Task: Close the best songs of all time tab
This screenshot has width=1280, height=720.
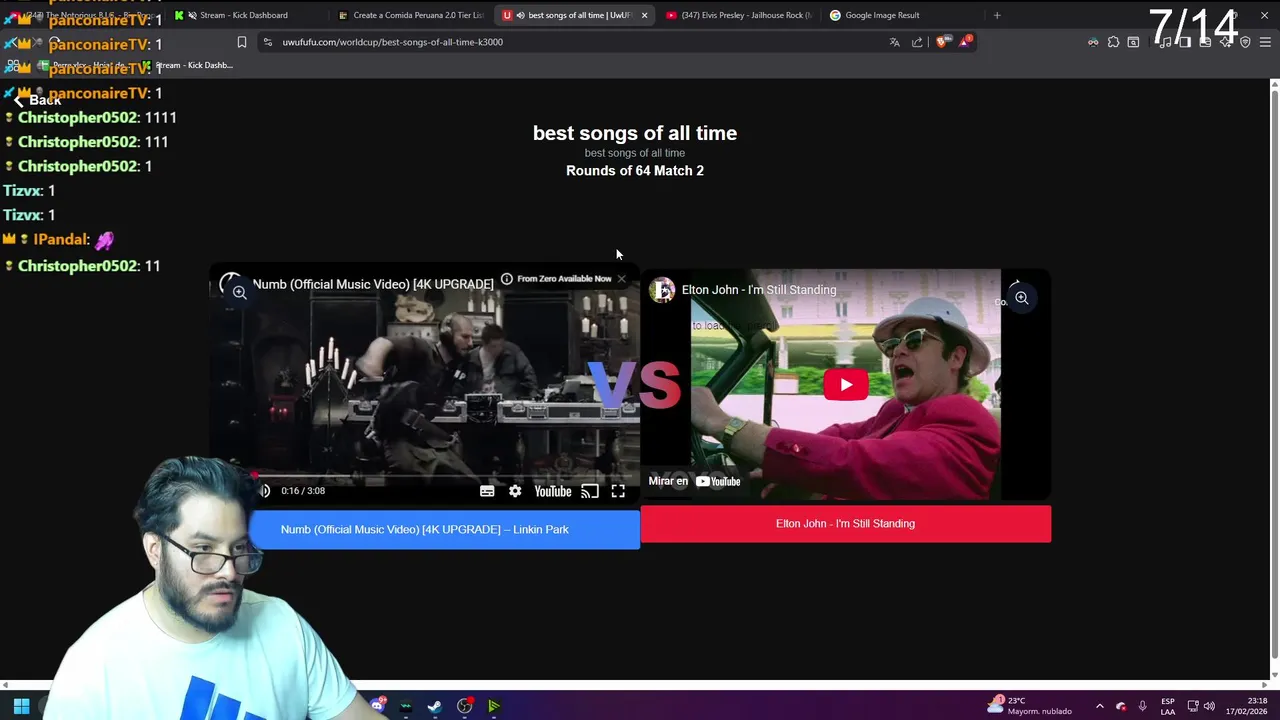Action: click(x=644, y=15)
